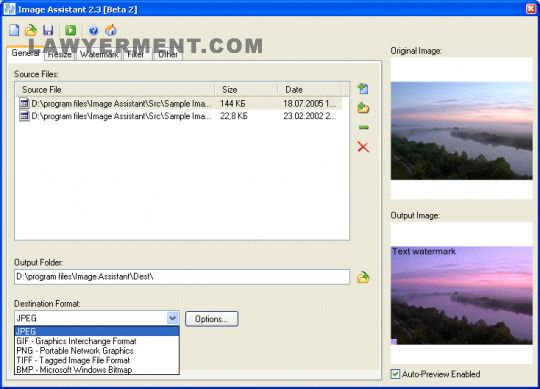
Task: Click the Browse output folder icon
Action: 363,277
